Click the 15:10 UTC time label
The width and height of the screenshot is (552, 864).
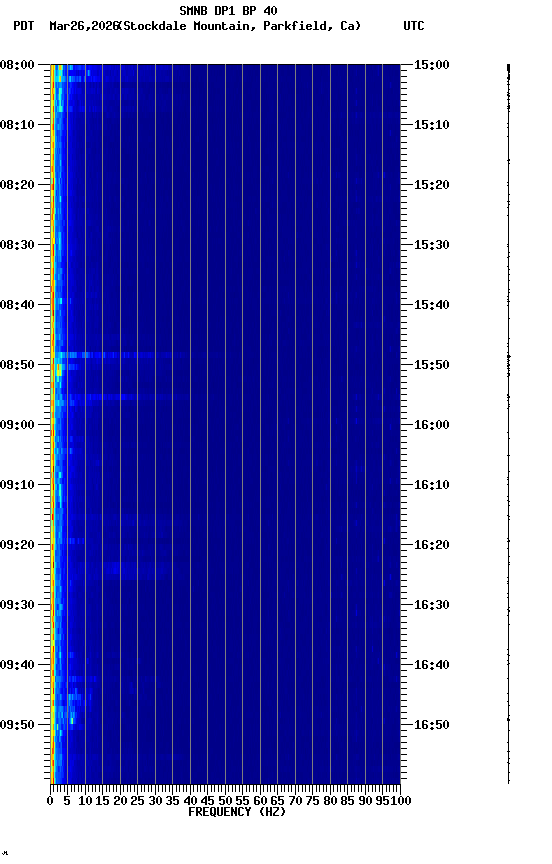tap(432, 125)
